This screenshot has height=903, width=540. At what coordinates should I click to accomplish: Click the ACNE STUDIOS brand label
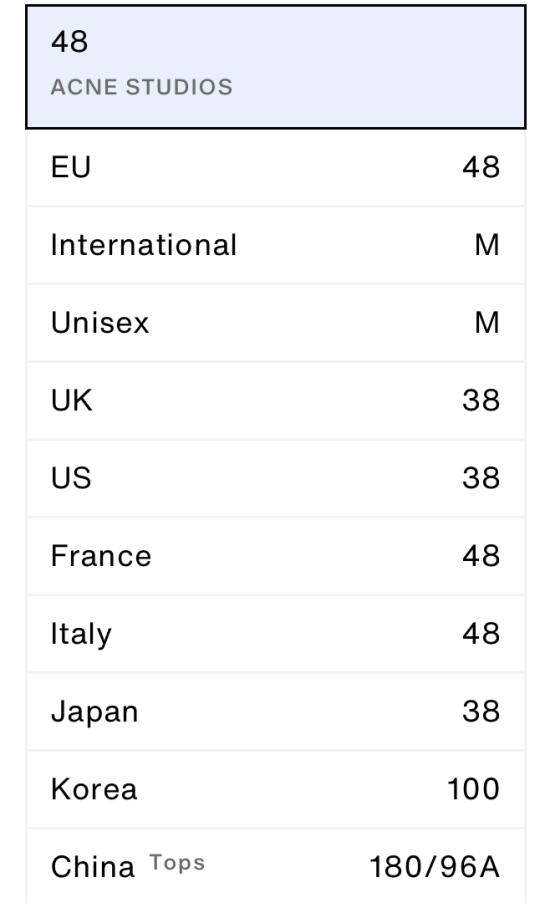pyautogui.click(x=142, y=87)
